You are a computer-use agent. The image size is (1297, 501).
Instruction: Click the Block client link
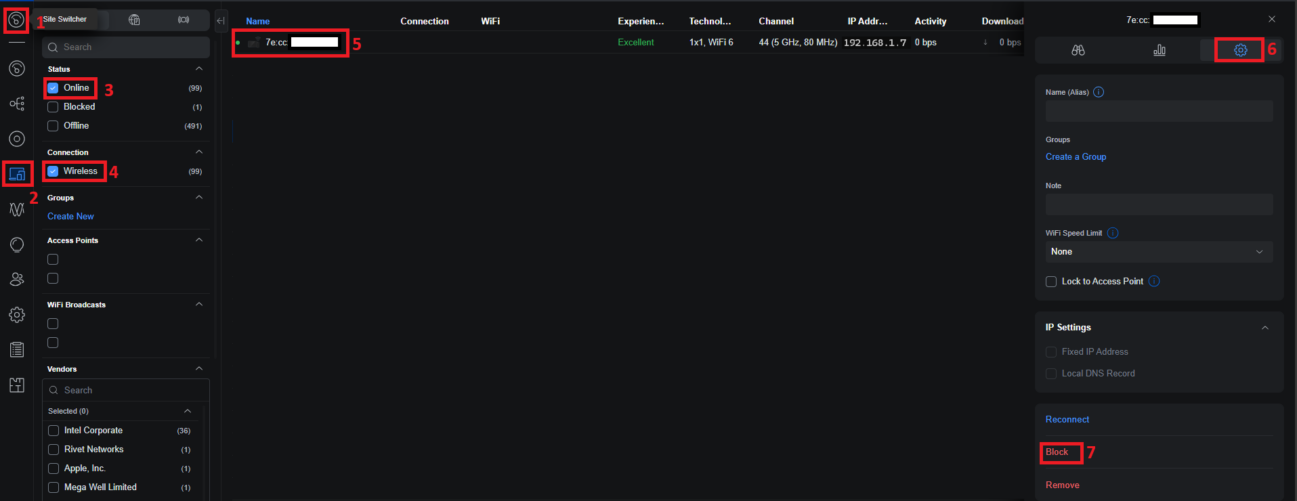1057,452
